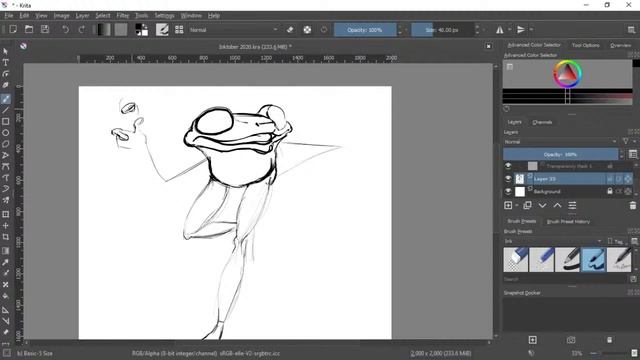Hide Layer 33 via eye icon
640x360 pixels.
(508, 179)
